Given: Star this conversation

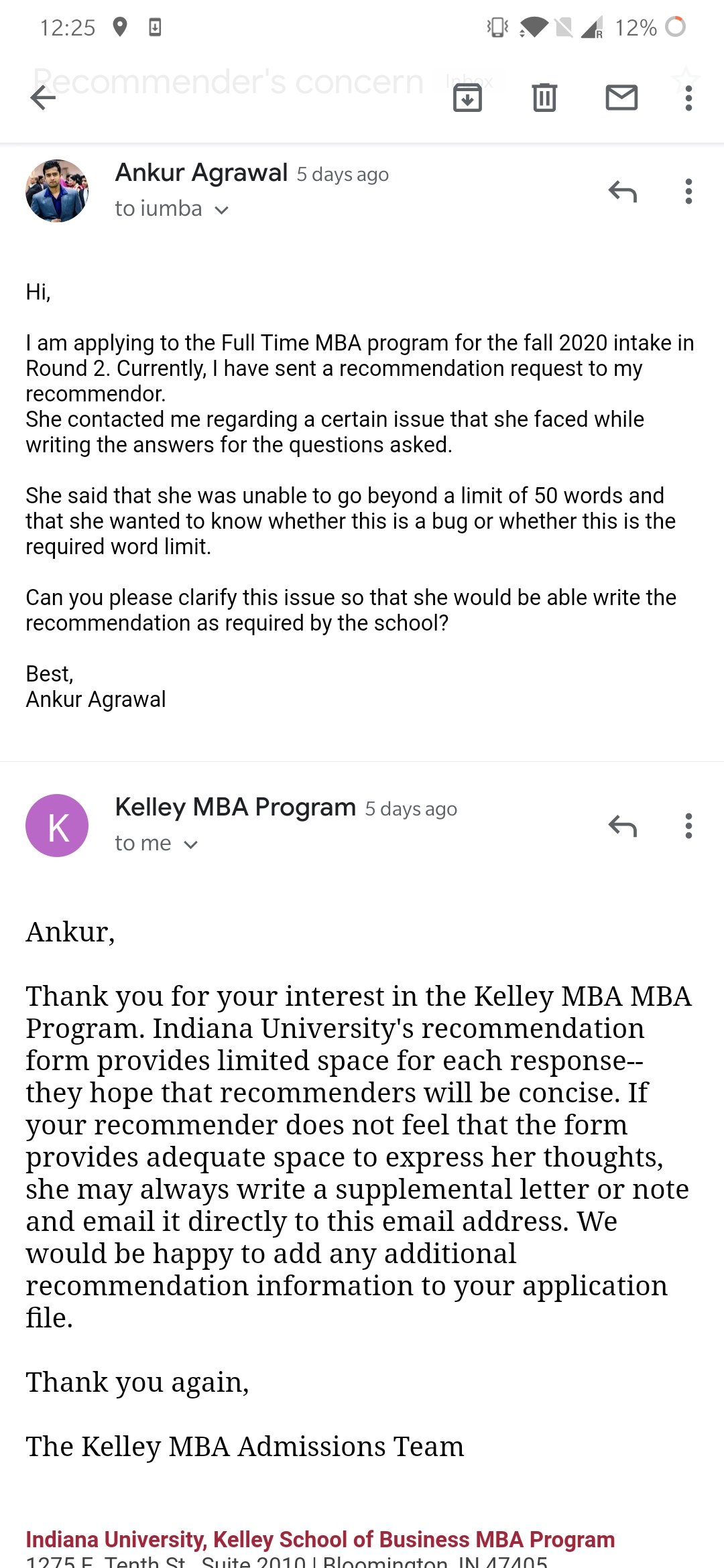Looking at the screenshot, I should click(x=685, y=77).
